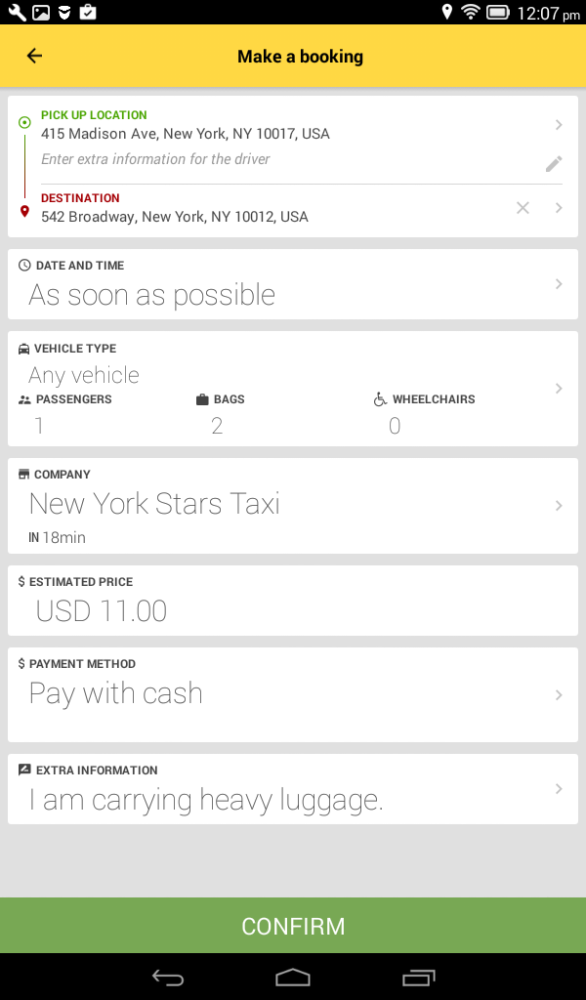Expand the payment method row chevron
This screenshot has height=1000, width=586.
pyautogui.click(x=559, y=694)
